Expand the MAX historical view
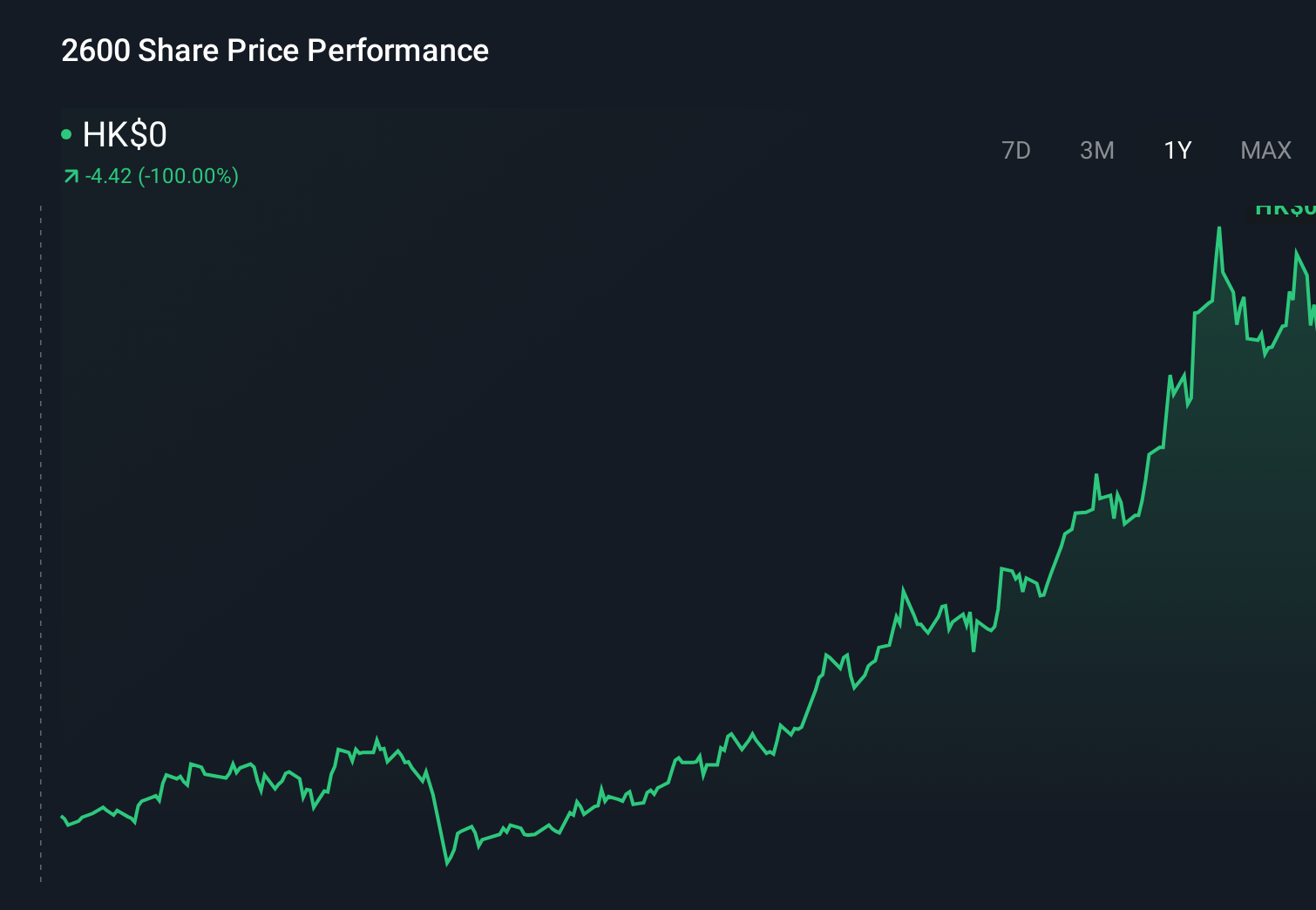 pyautogui.click(x=1265, y=150)
